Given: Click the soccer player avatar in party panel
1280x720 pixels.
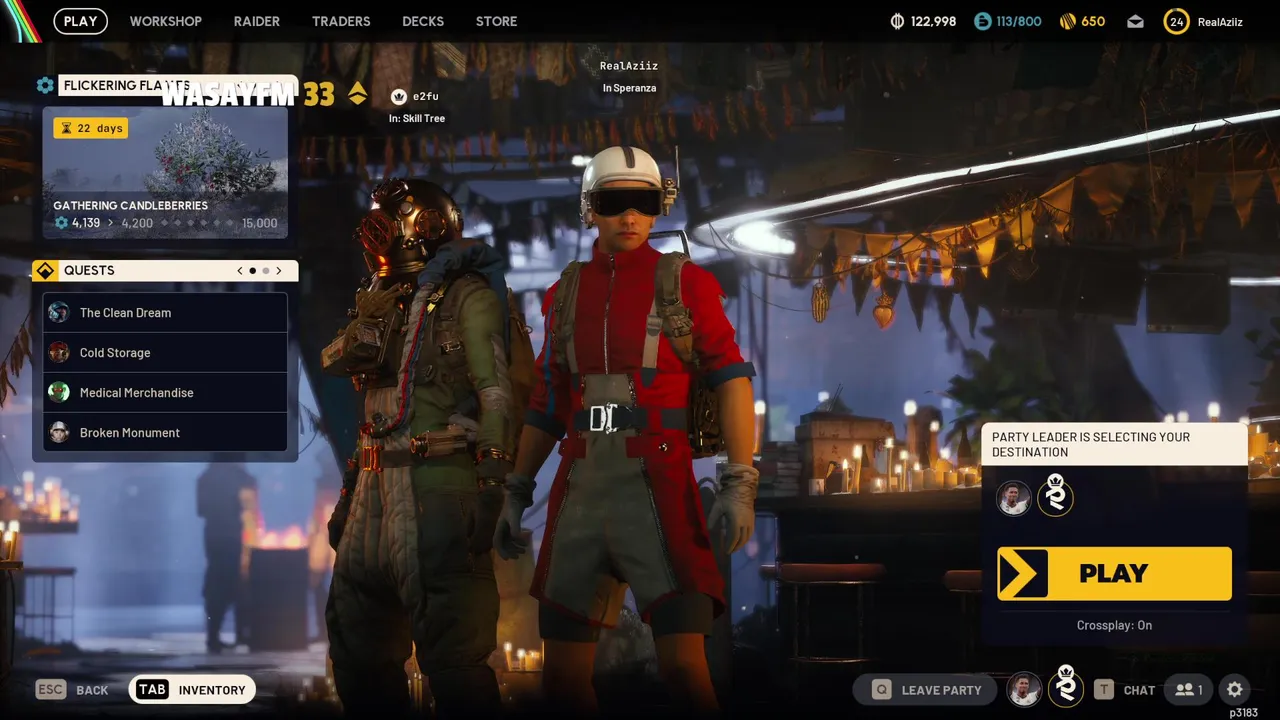Looking at the screenshot, I should 1014,498.
